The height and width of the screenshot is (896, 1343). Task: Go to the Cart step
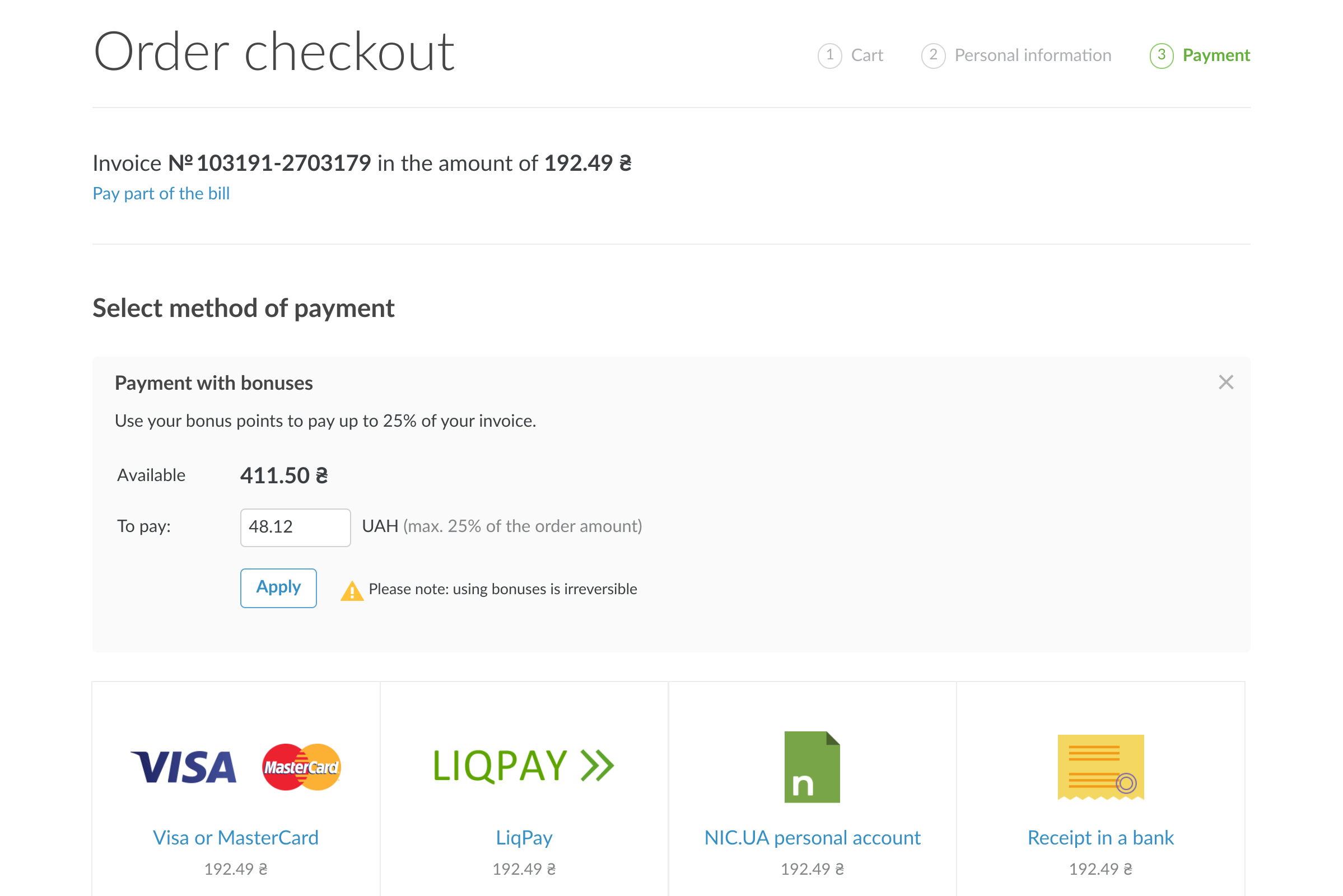866,55
